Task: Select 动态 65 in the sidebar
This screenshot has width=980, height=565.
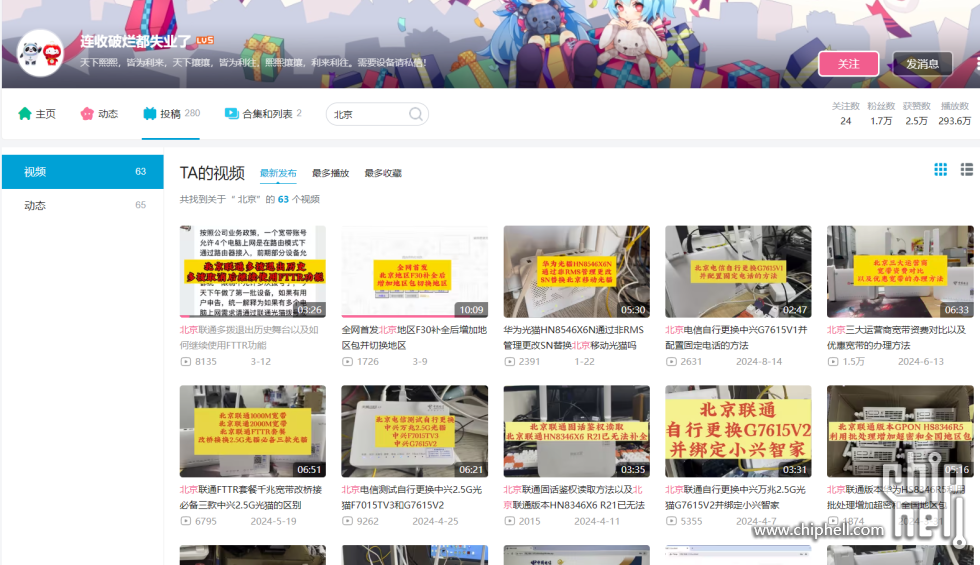Action: [82, 205]
